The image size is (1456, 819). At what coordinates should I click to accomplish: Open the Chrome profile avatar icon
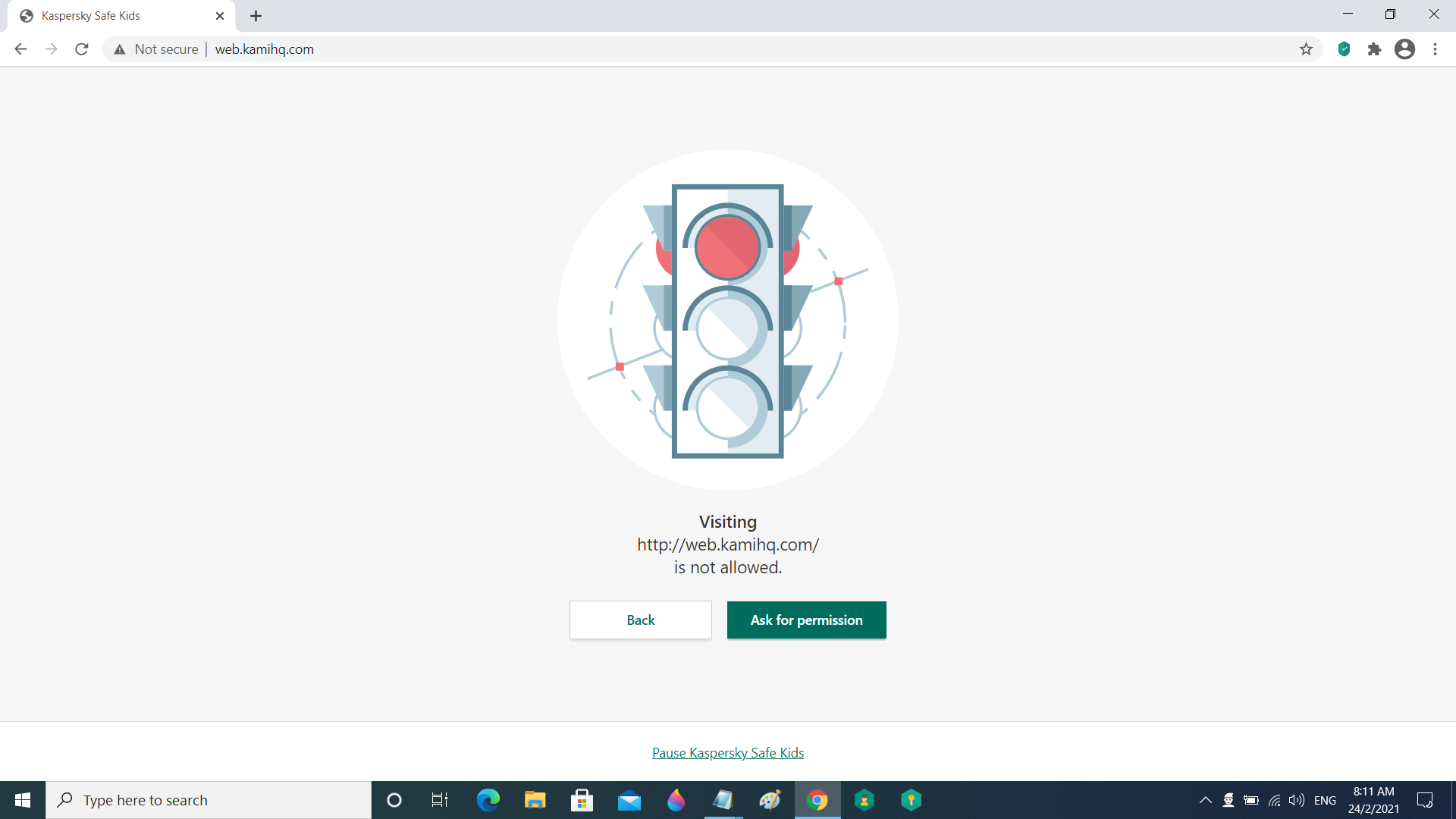tap(1404, 49)
